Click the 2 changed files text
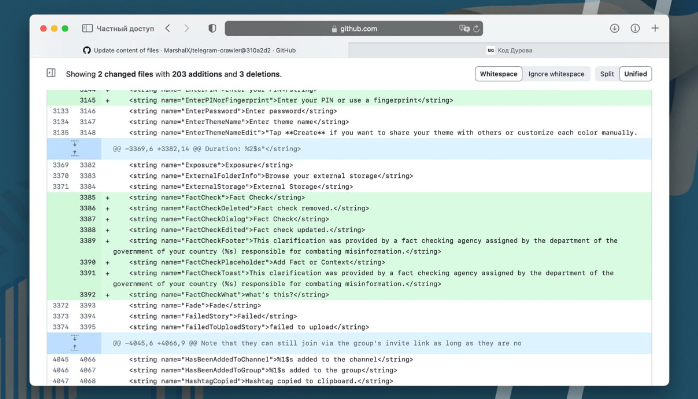 pos(125,74)
